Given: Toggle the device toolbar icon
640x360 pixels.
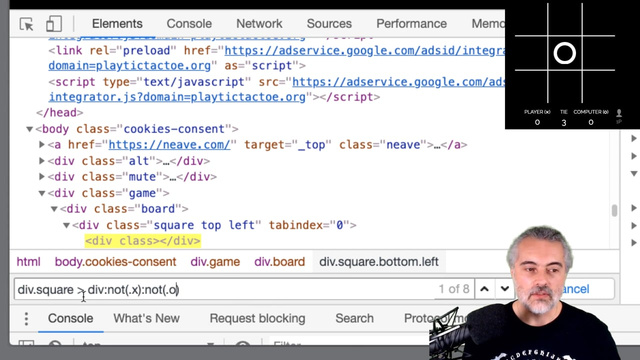Looking at the screenshot, I should [x=54, y=24].
